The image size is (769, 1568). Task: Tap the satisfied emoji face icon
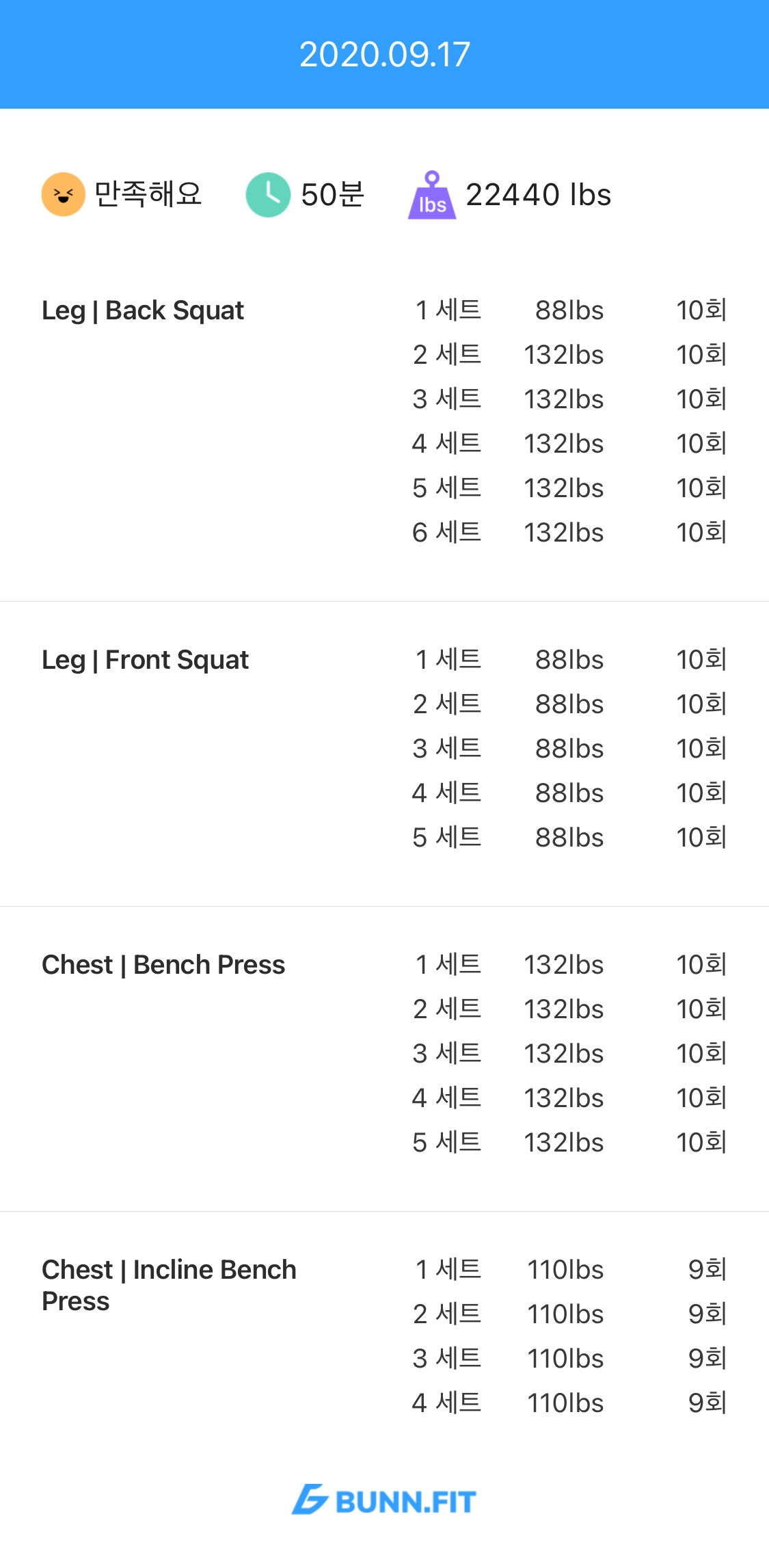point(63,194)
